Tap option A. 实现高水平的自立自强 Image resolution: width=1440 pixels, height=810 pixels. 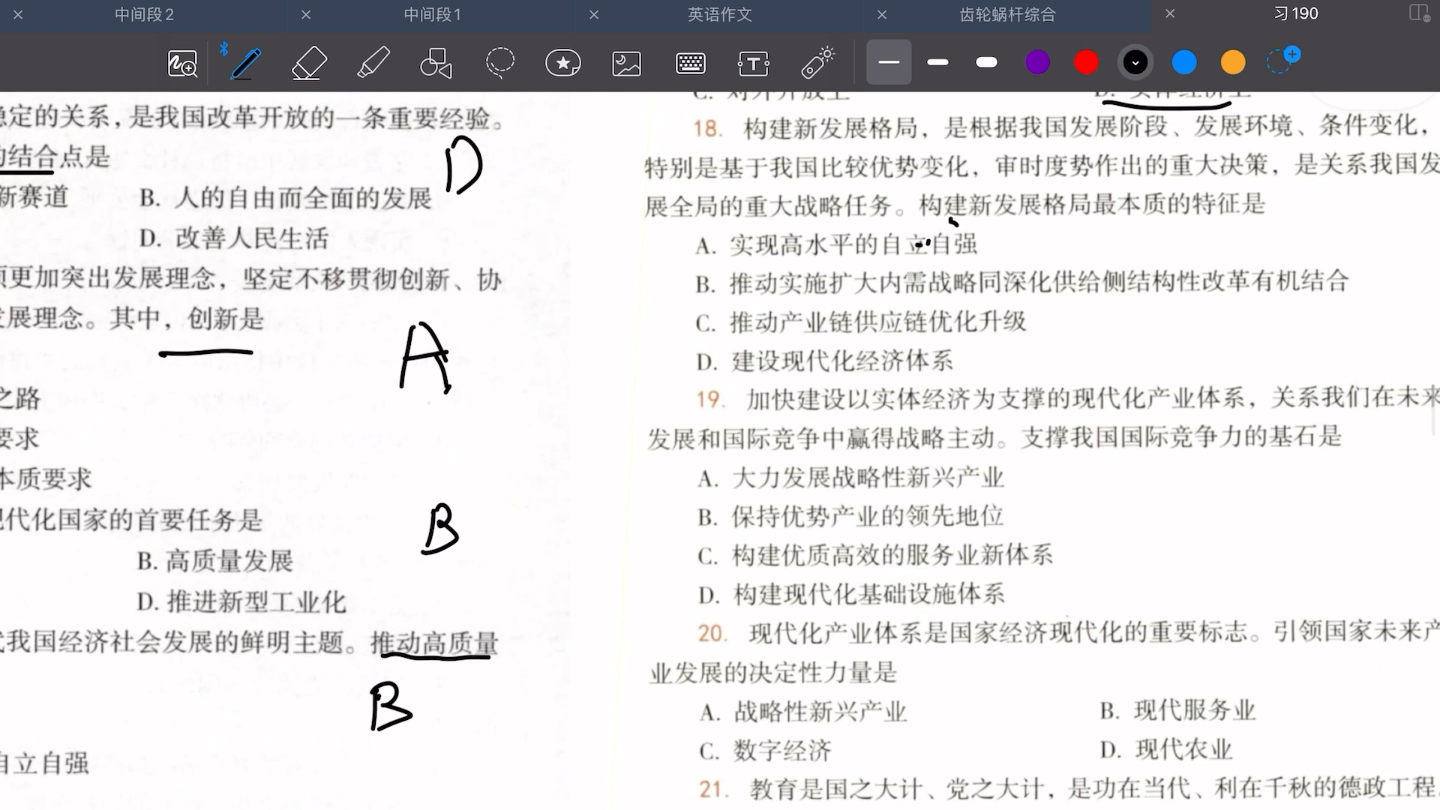[x=836, y=244]
